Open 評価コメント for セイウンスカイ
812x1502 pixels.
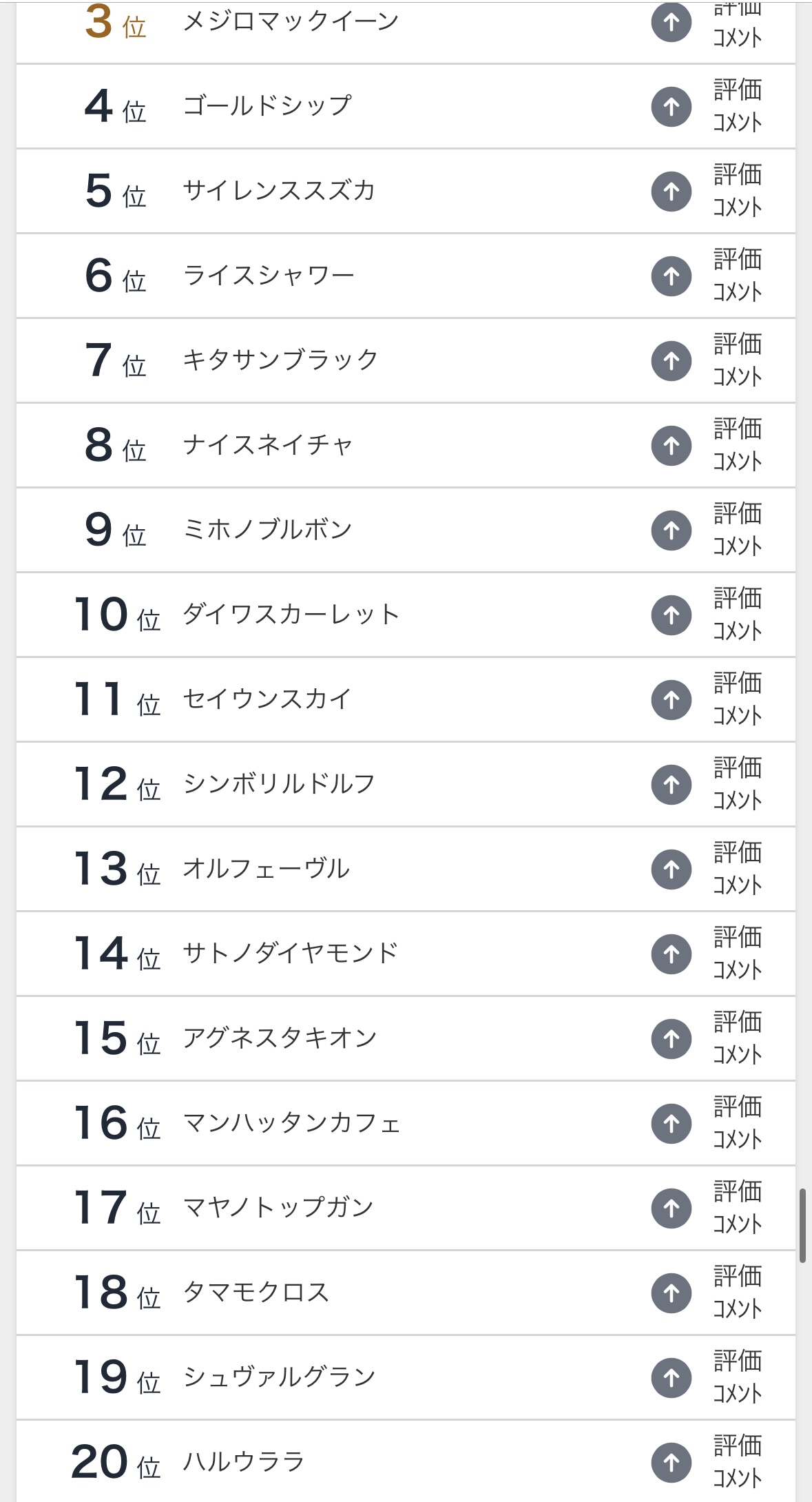737,699
